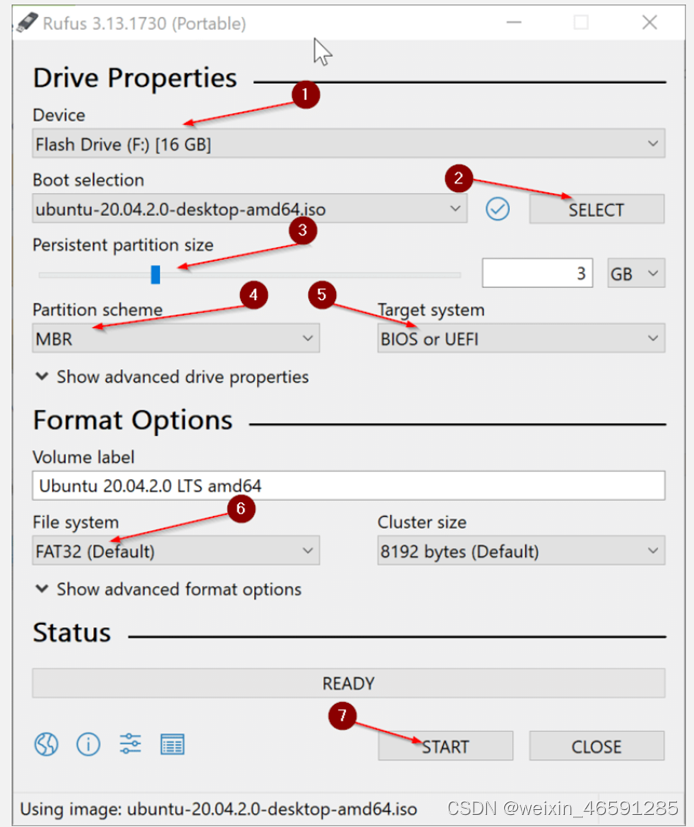Click the ISO checksum checkmark icon

[x=497, y=209]
